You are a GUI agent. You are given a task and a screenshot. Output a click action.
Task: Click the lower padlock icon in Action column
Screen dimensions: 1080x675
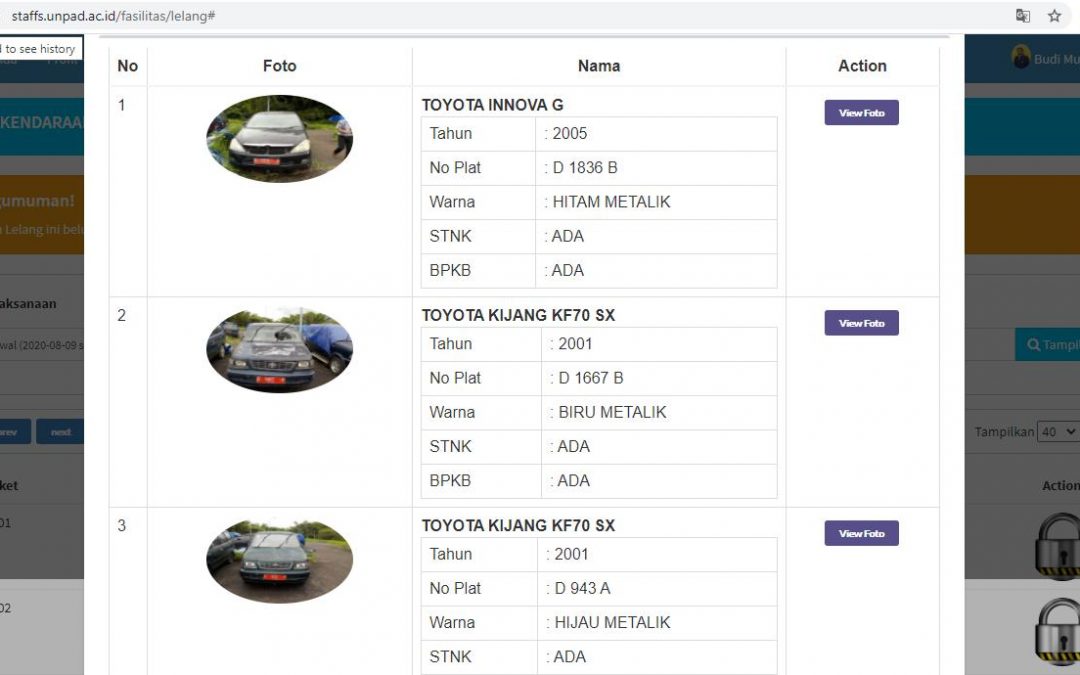[1058, 632]
